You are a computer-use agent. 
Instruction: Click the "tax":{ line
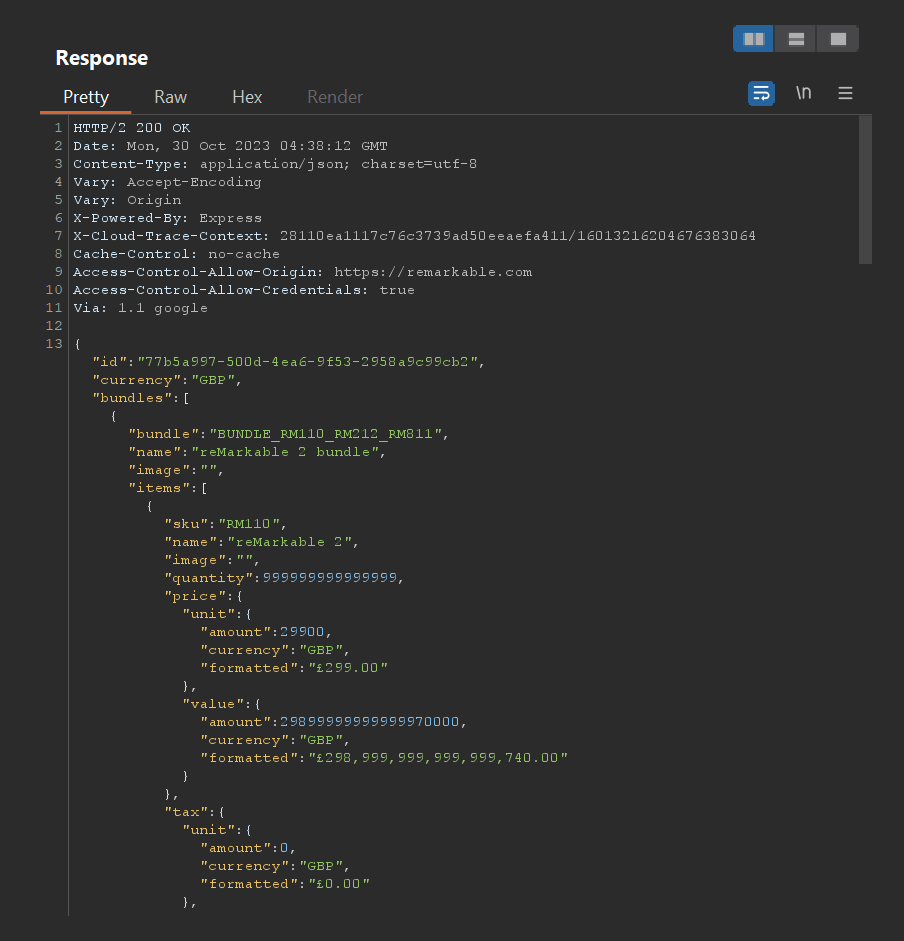coord(194,812)
